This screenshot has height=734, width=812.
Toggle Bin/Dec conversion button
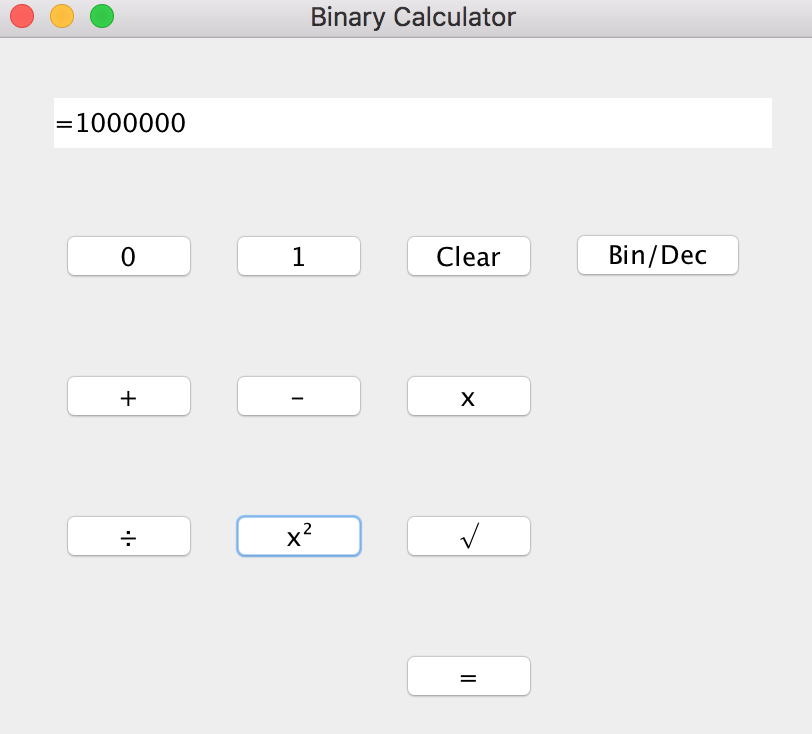pos(658,255)
